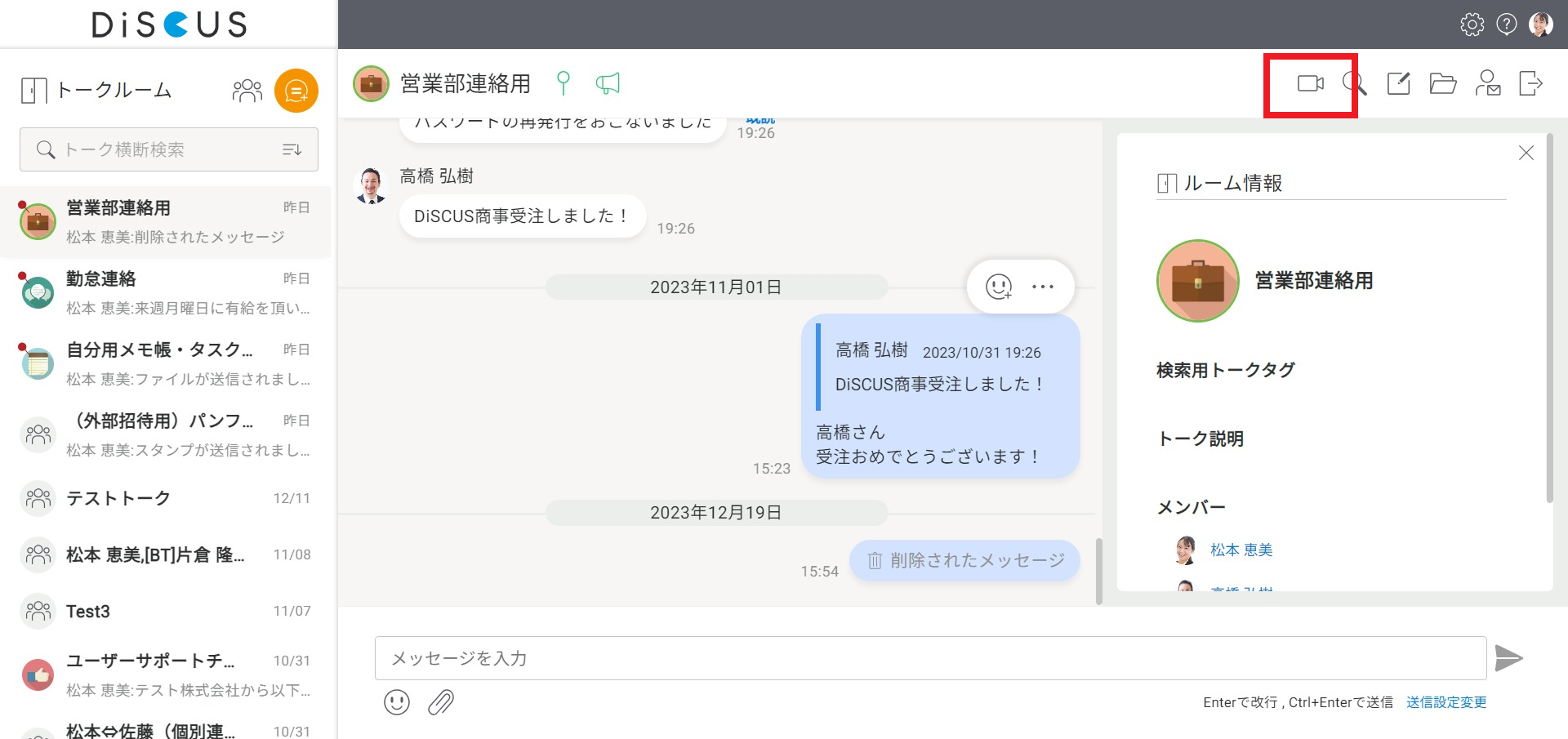Open user profile avatar in top bar

[x=1541, y=24]
